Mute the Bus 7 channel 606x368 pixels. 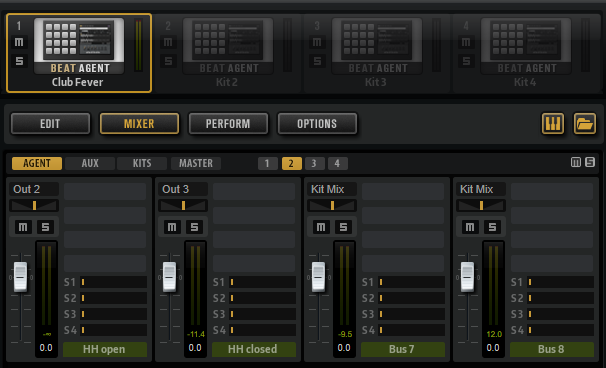[321, 227]
